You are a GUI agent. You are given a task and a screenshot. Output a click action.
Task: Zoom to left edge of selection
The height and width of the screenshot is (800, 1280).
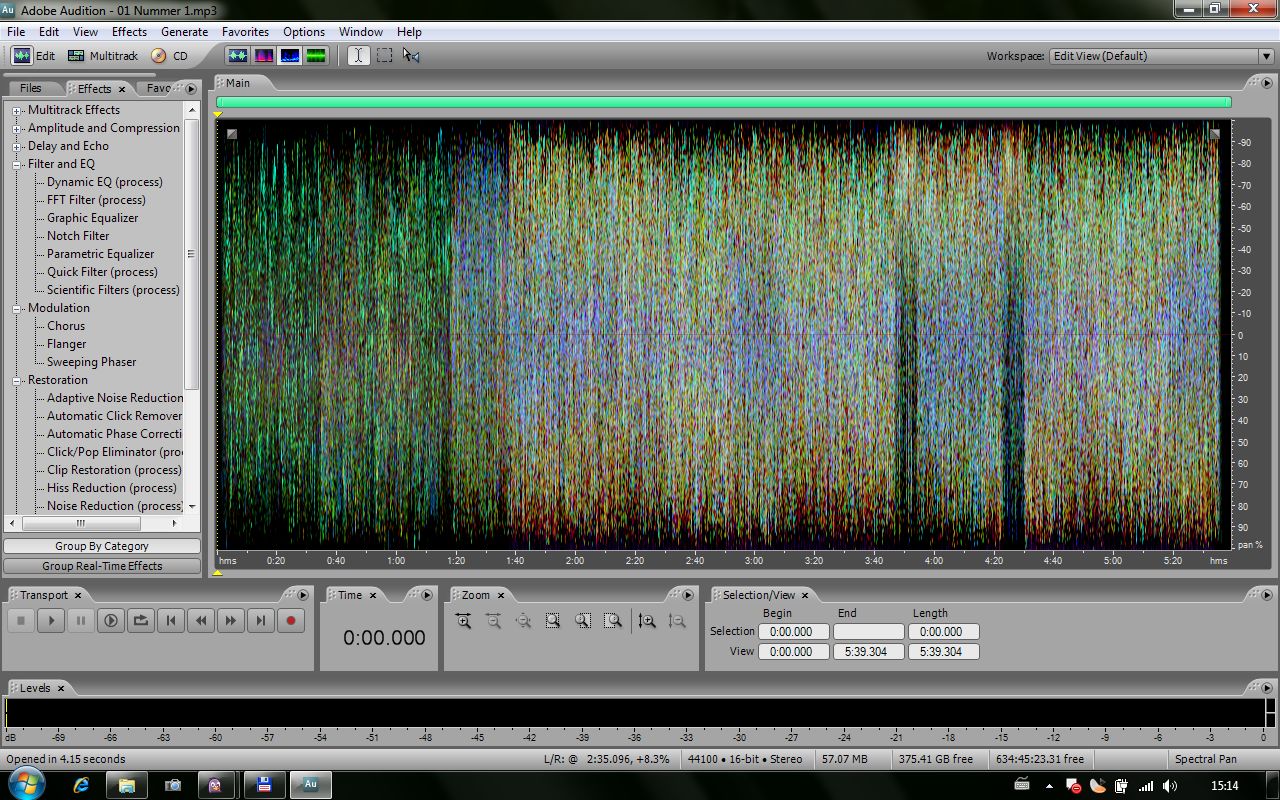(583, 621)
